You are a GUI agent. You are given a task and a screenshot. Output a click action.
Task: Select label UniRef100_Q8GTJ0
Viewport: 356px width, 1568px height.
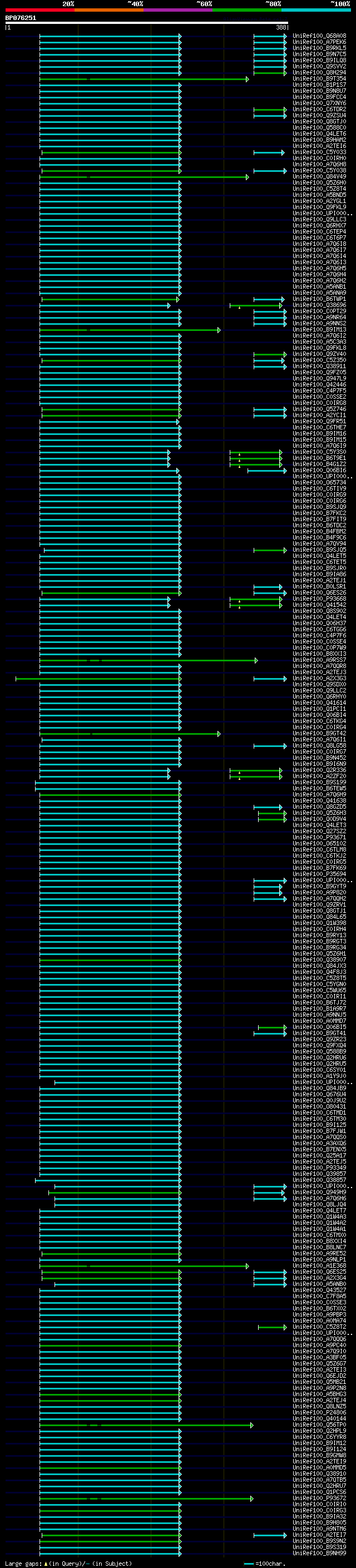(x=319, y=122)
